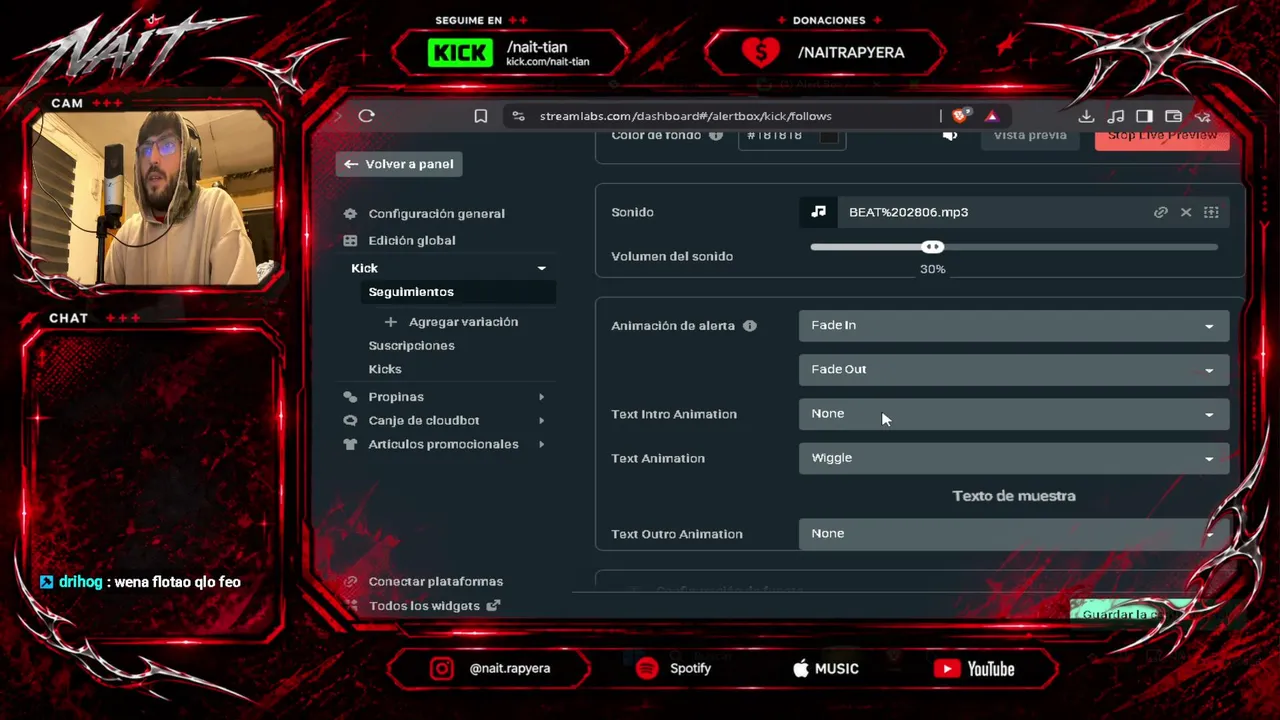Click Agregar variación link
The width and height of the screenshot is (1280, 720).
(x=463, y=322)
